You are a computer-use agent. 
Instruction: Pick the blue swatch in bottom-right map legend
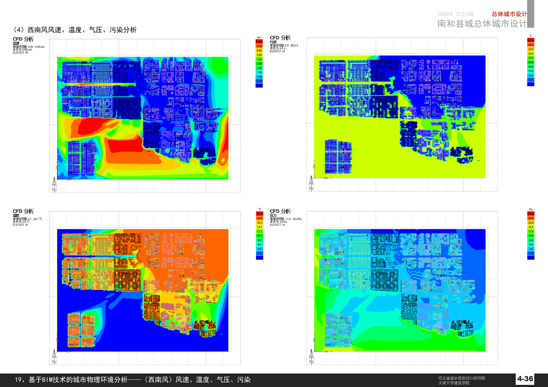(x=531, y=257)
